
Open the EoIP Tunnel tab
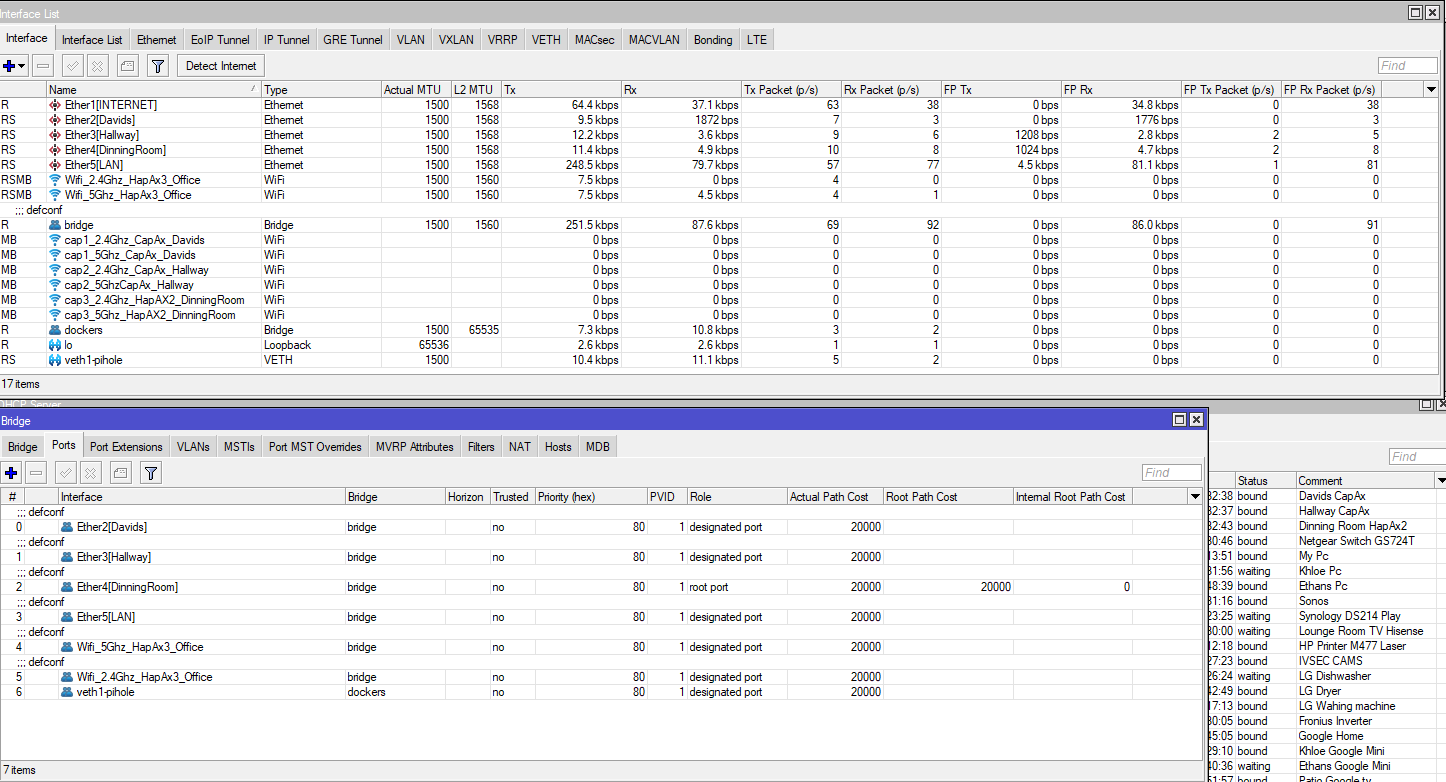point(221,40)
